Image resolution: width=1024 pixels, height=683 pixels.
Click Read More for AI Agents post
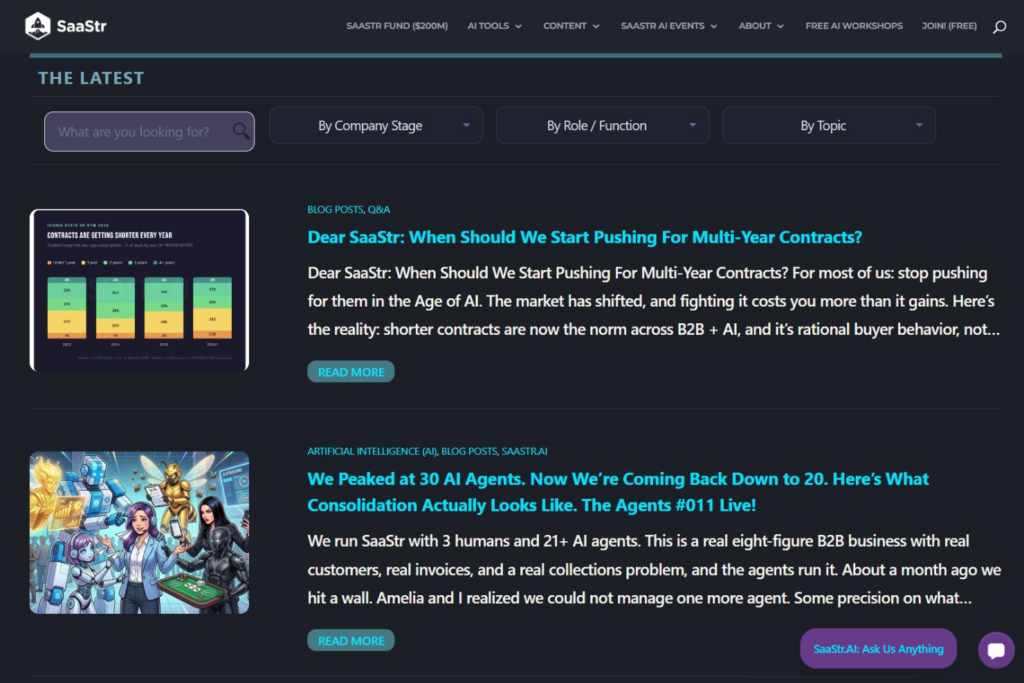pos(351,641)
